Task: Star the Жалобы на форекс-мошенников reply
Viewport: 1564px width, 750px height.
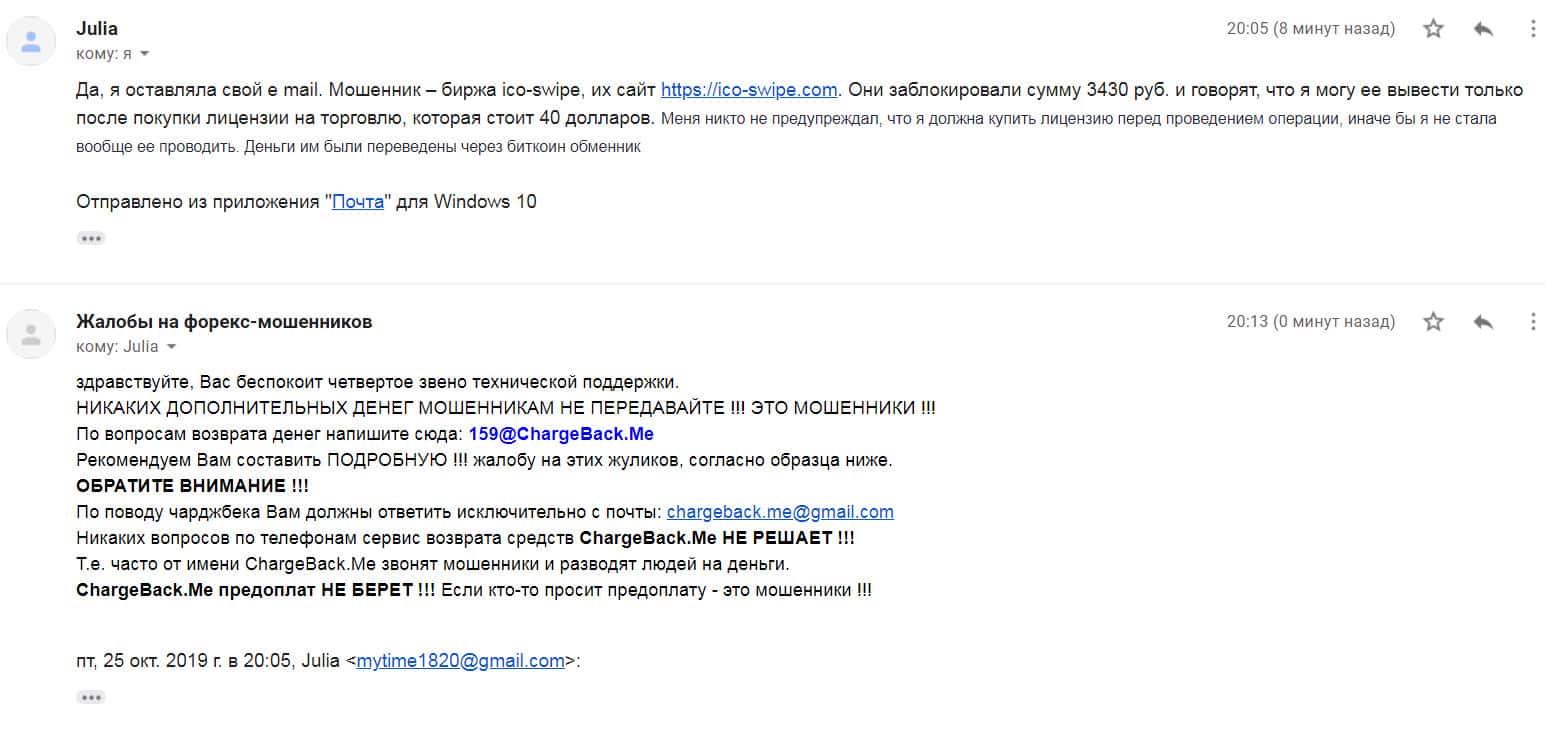Action: (1433, 322)
